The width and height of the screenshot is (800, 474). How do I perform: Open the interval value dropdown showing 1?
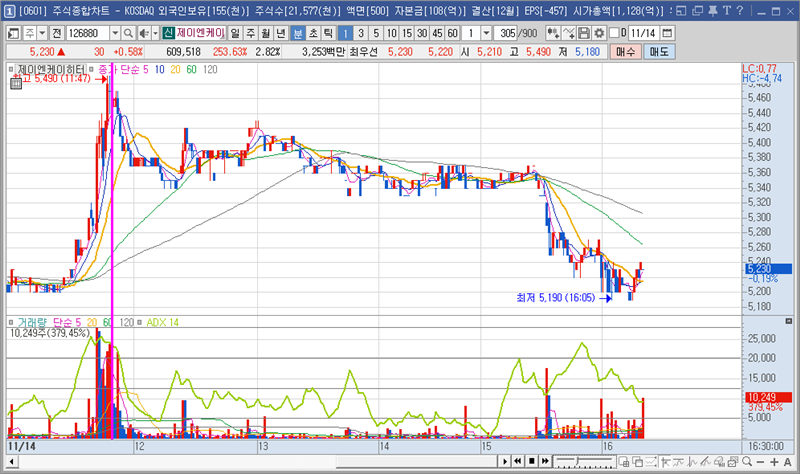pos(486,33)
